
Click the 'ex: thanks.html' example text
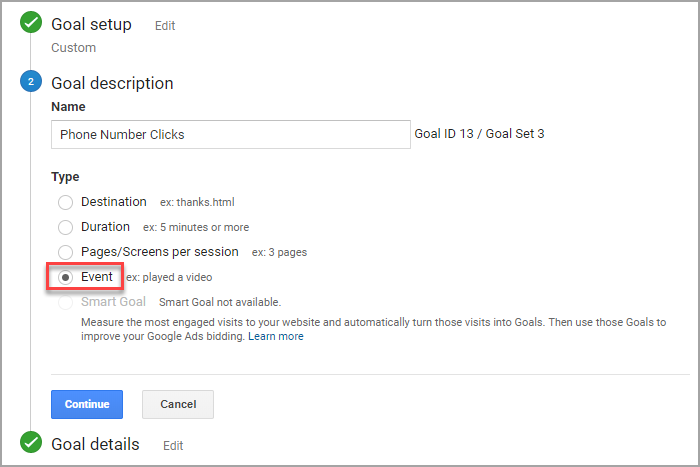pyautogui.click(x=197, y=202)
